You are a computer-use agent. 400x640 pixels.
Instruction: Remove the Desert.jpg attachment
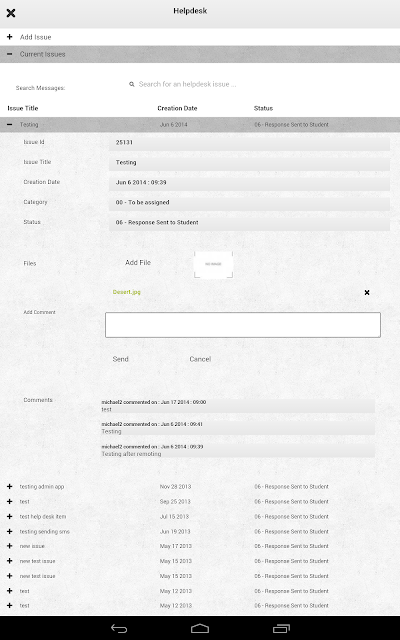point(367,292)
